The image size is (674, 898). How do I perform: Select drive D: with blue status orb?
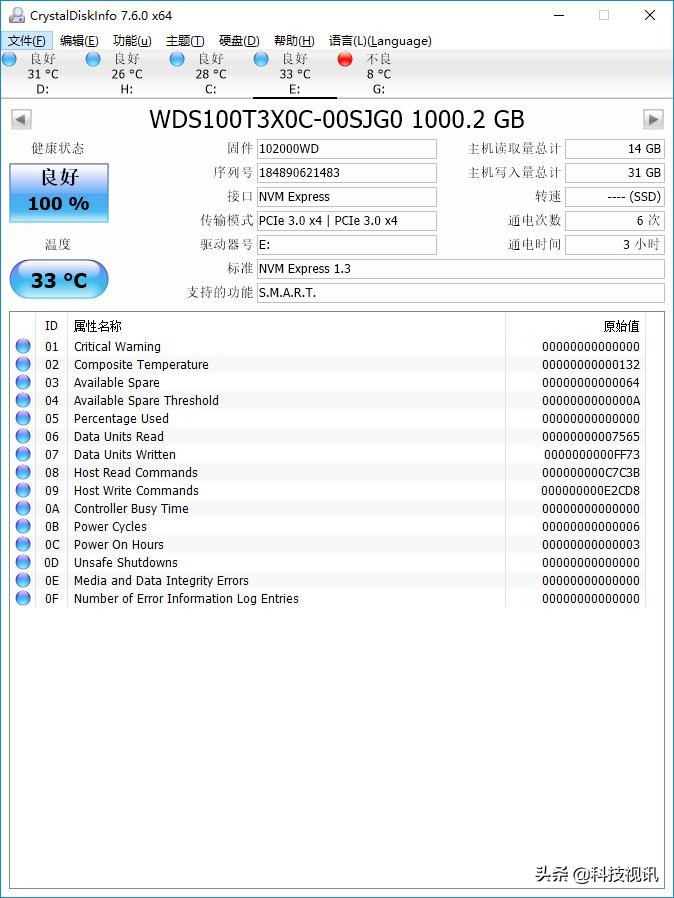(9, 59)
